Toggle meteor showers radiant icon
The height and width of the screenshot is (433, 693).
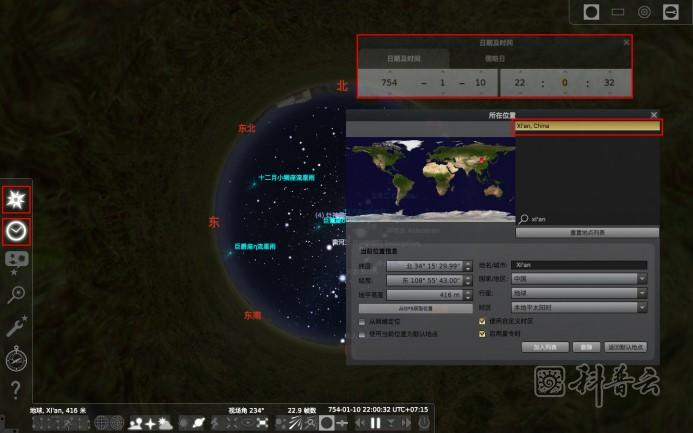(295, 423)
